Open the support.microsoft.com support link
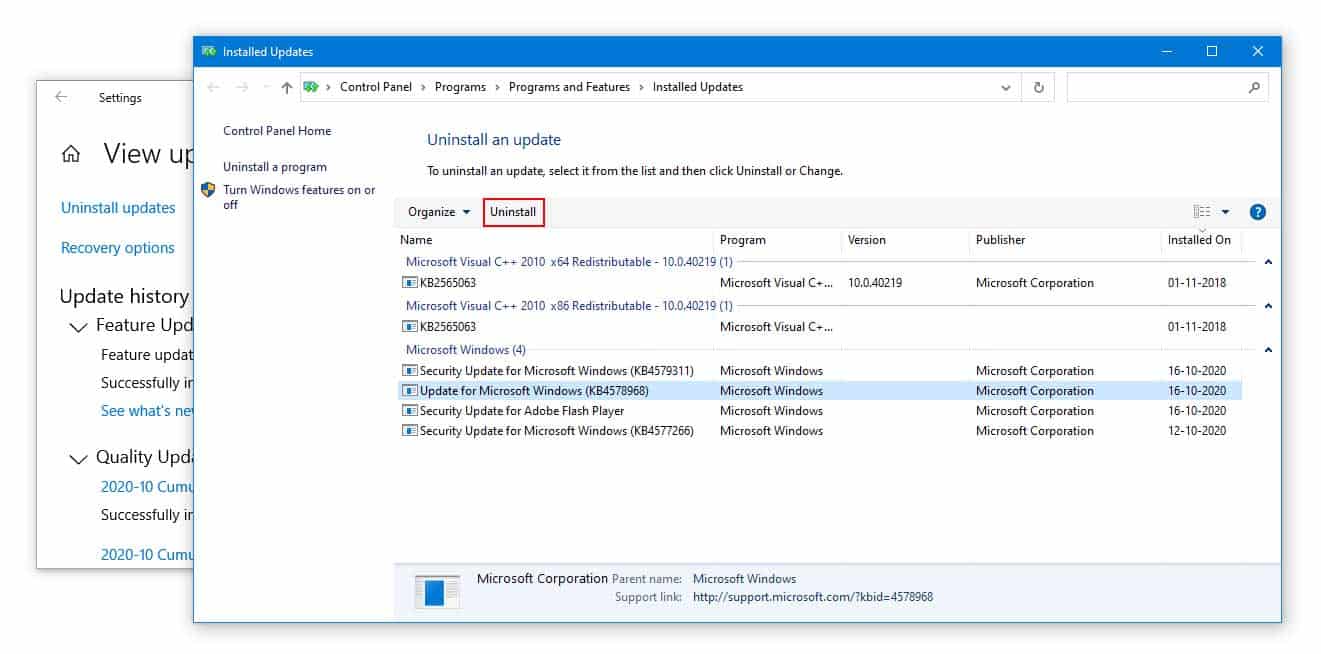The width and height of the screenshot is (1321, 654). point(813,597)
